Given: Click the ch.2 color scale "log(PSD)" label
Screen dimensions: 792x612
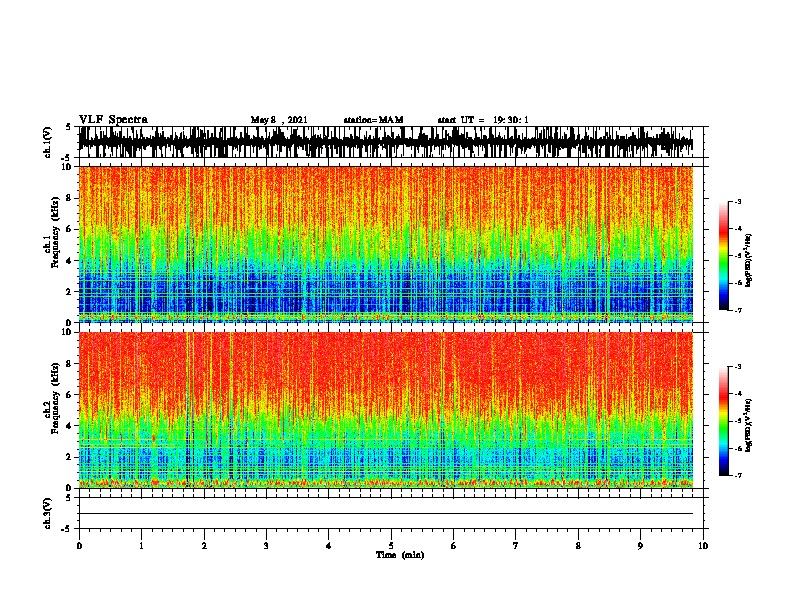Looking at the screenshot, I should pos(749,425).
